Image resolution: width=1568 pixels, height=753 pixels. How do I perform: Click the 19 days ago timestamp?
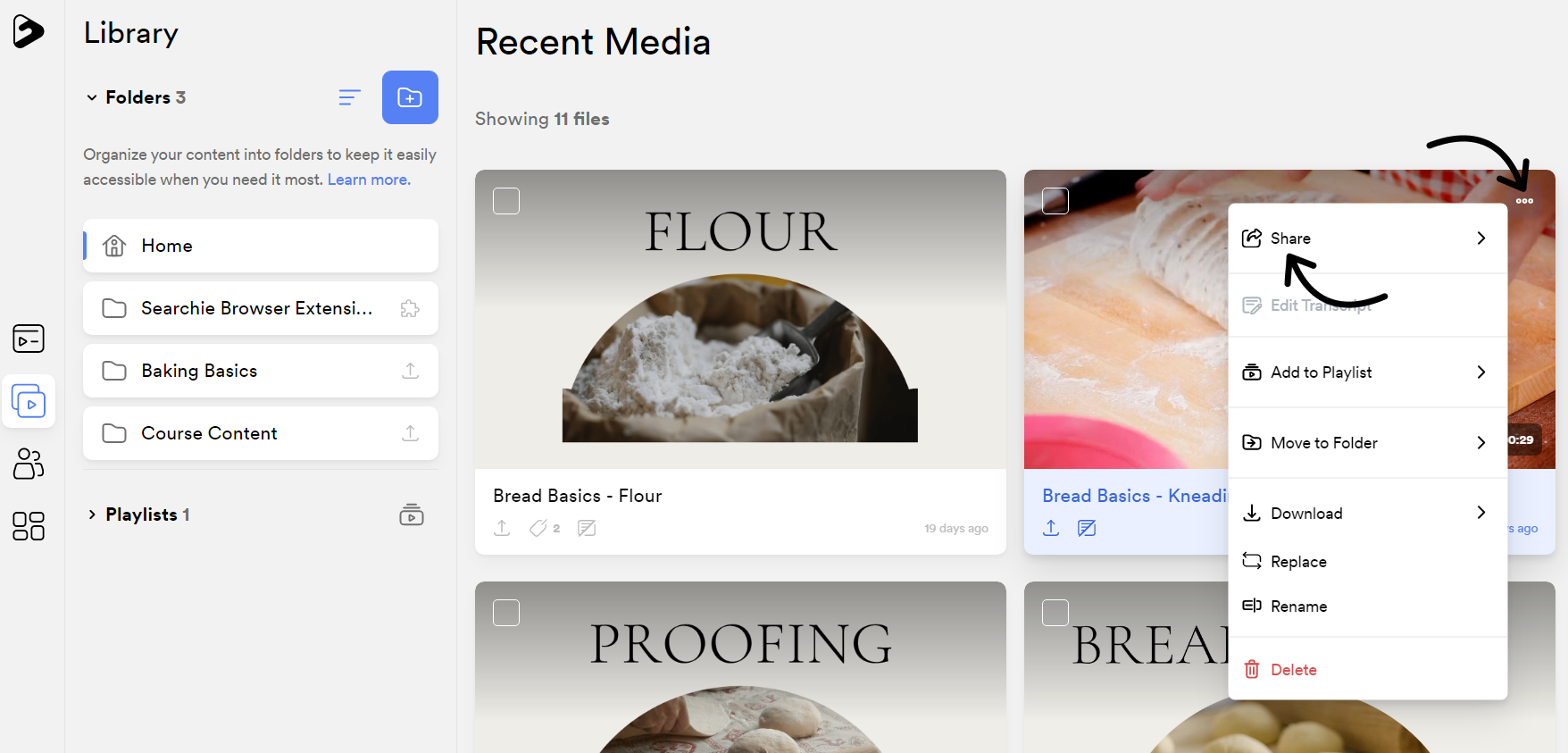pyautogui.click(x=956, y=529)
